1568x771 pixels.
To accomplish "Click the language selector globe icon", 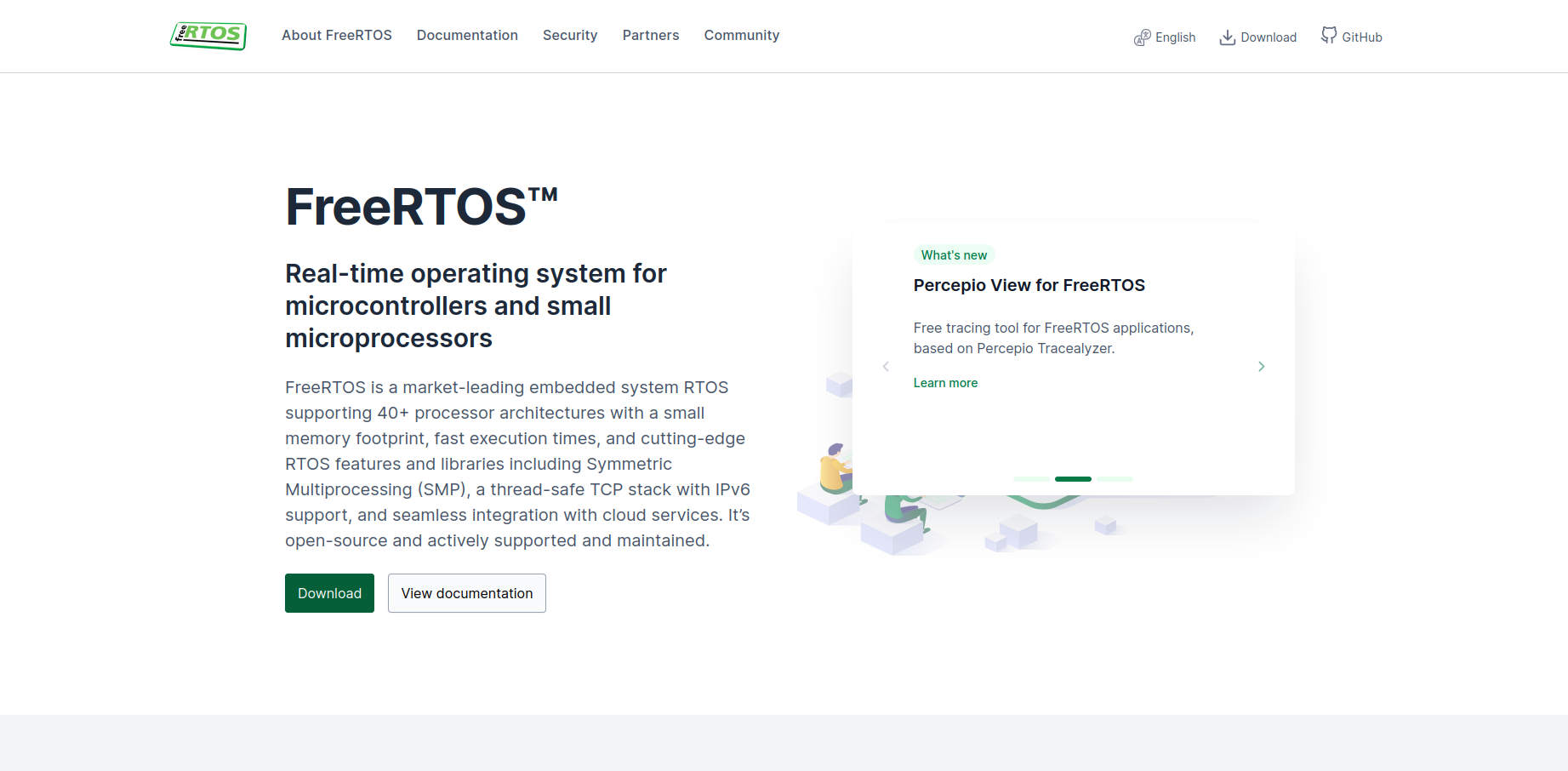I will tap(1143, 37).
